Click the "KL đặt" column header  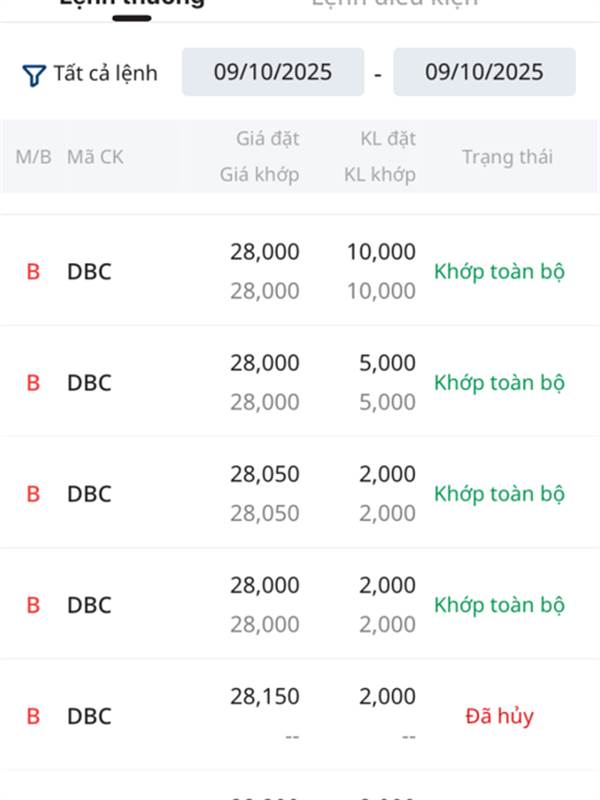click(x=388, y=138)
